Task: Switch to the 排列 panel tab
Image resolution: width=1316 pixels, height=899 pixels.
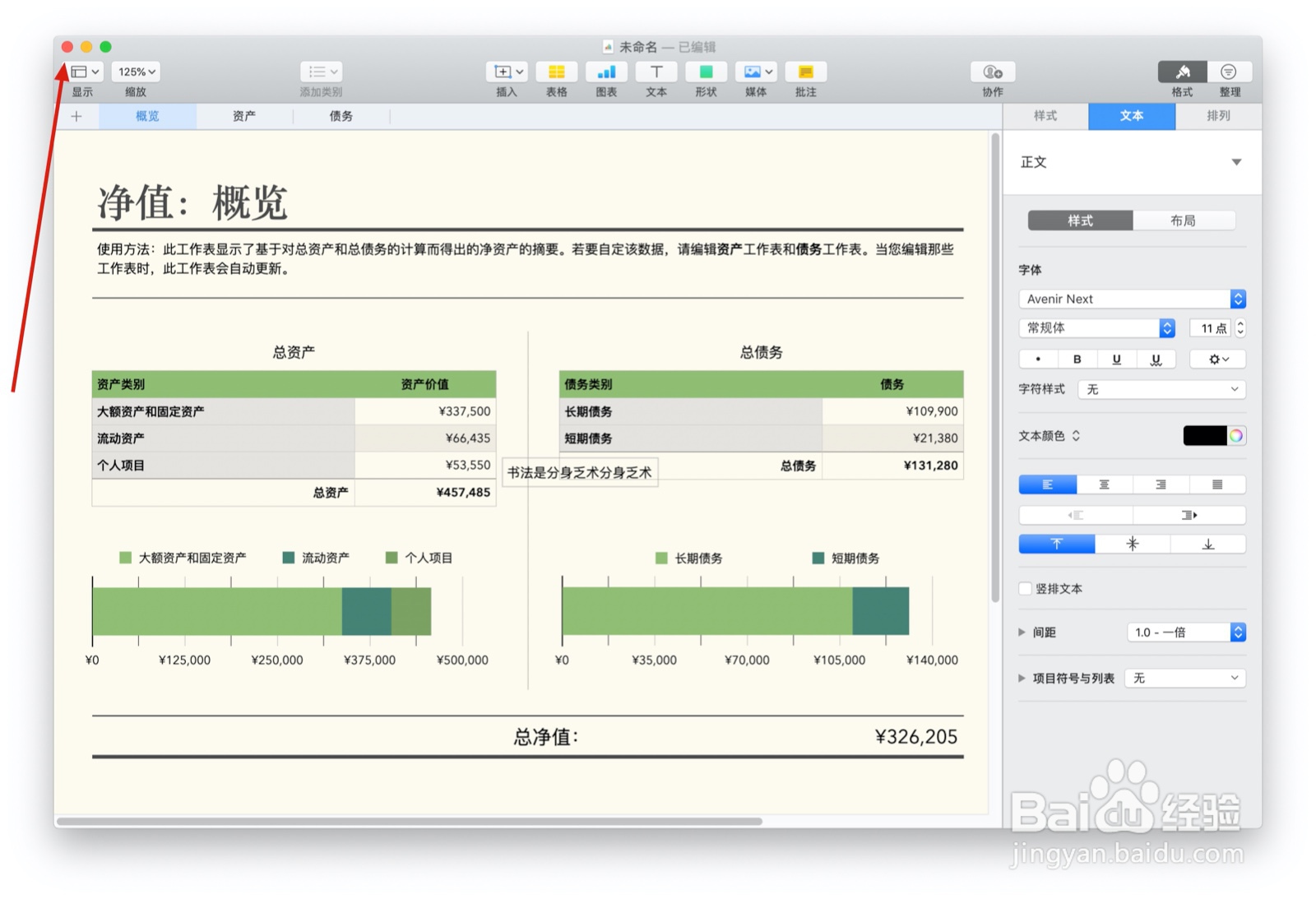Action: [x=1218, y=116]
